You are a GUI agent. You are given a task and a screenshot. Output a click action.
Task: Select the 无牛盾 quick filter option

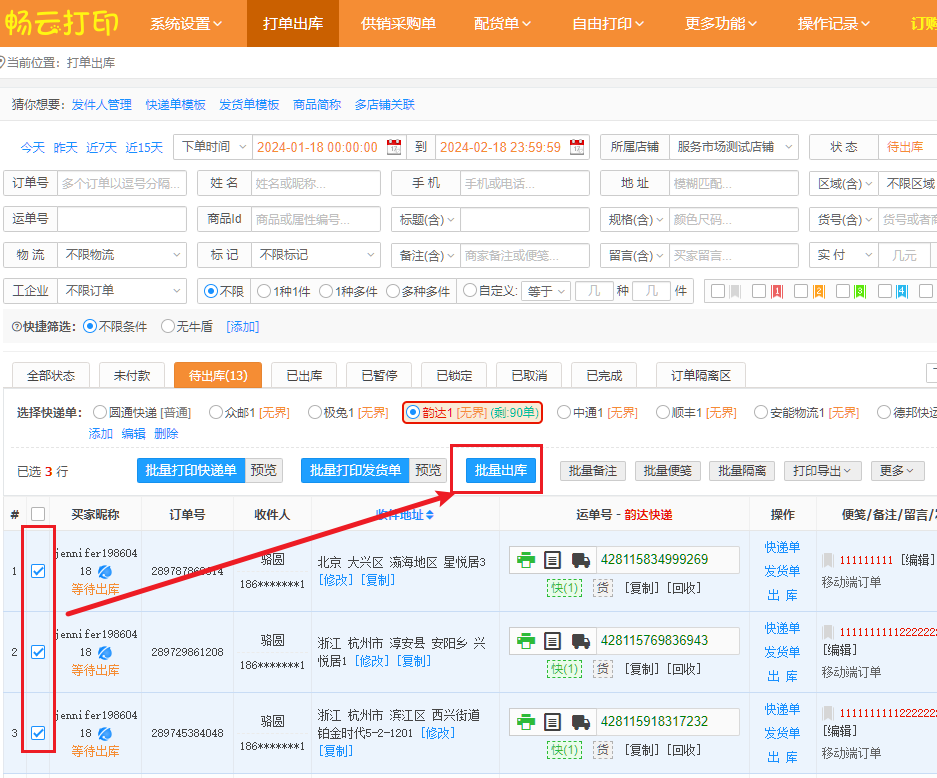click(167, 326)
